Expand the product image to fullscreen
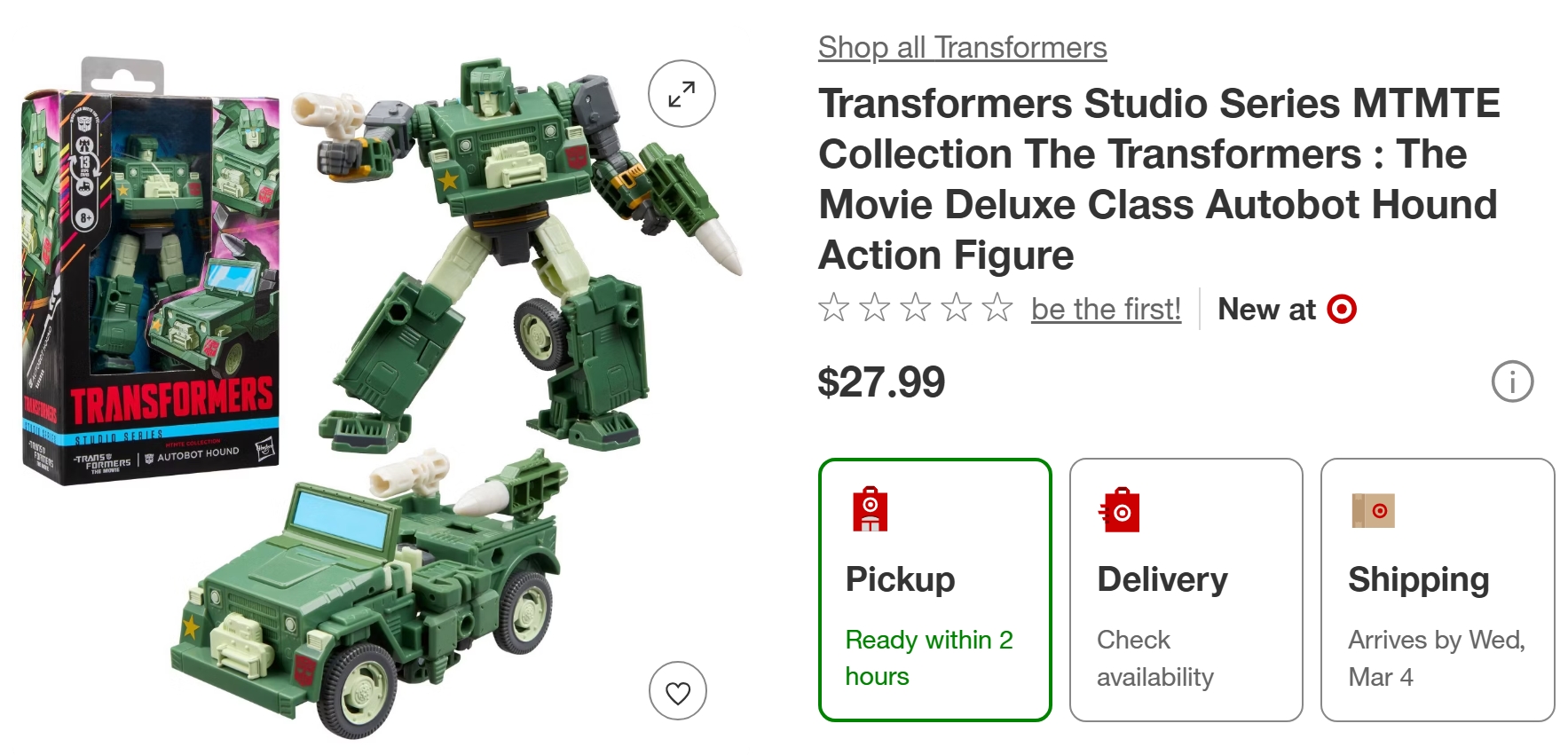Screen dimensions: 1568x755 pos(682,93)
